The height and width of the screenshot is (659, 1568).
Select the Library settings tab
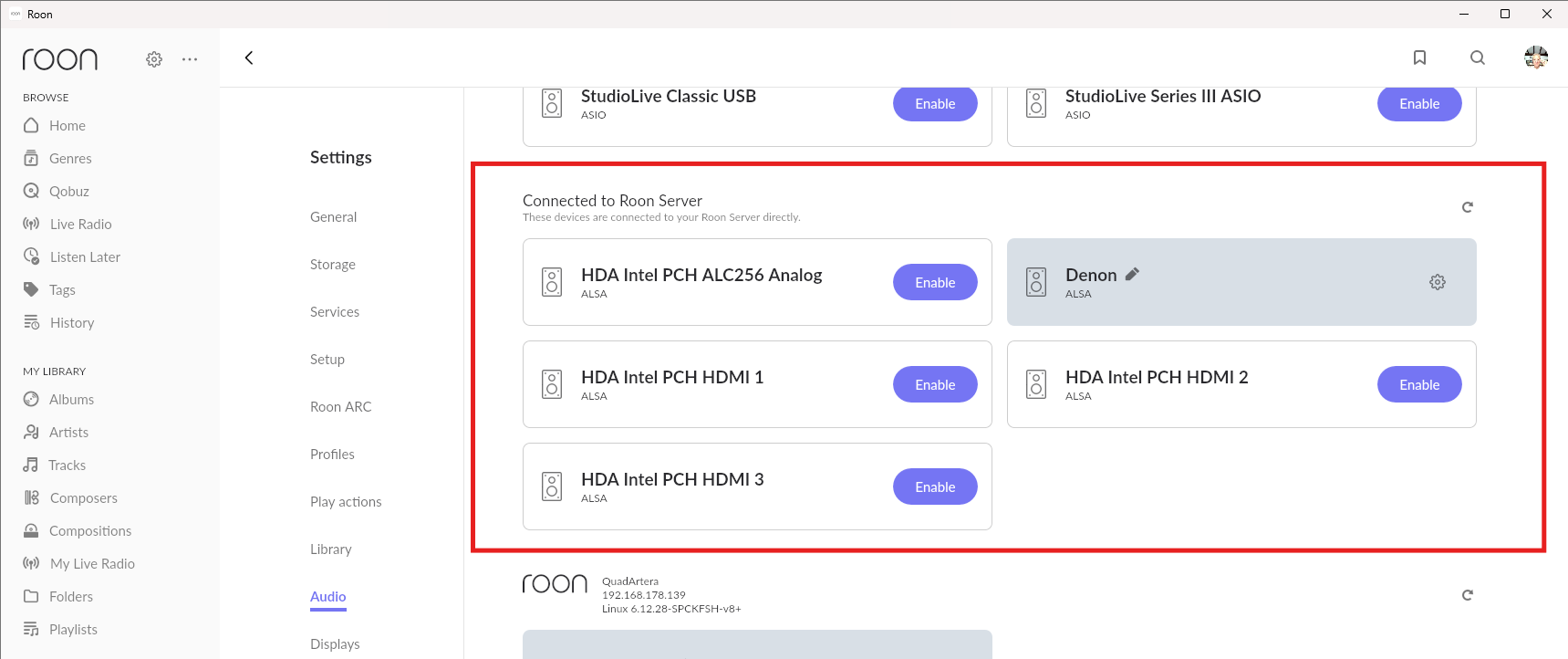click(331, 549)
